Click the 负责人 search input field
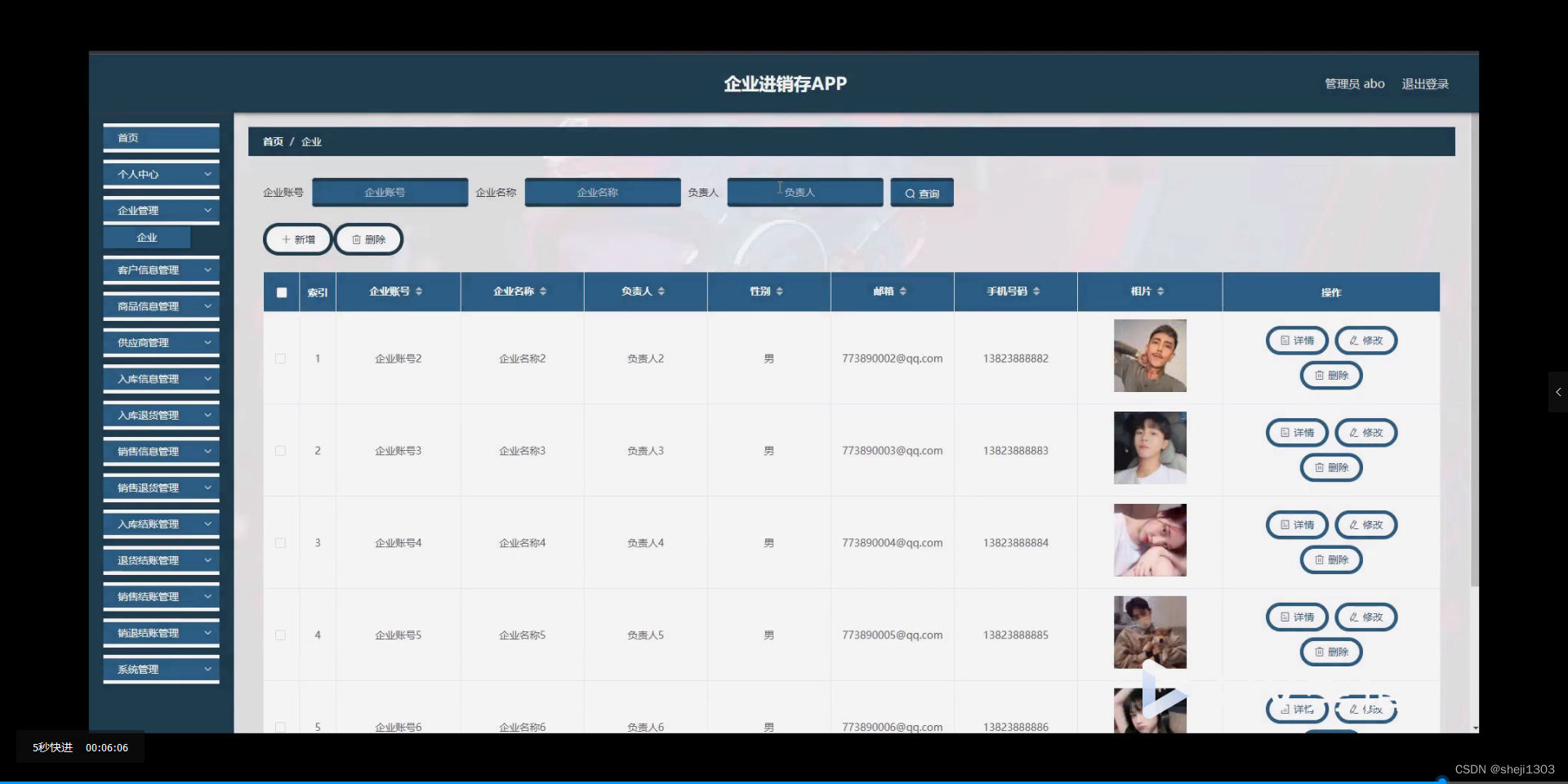 (x=804, y=192)
